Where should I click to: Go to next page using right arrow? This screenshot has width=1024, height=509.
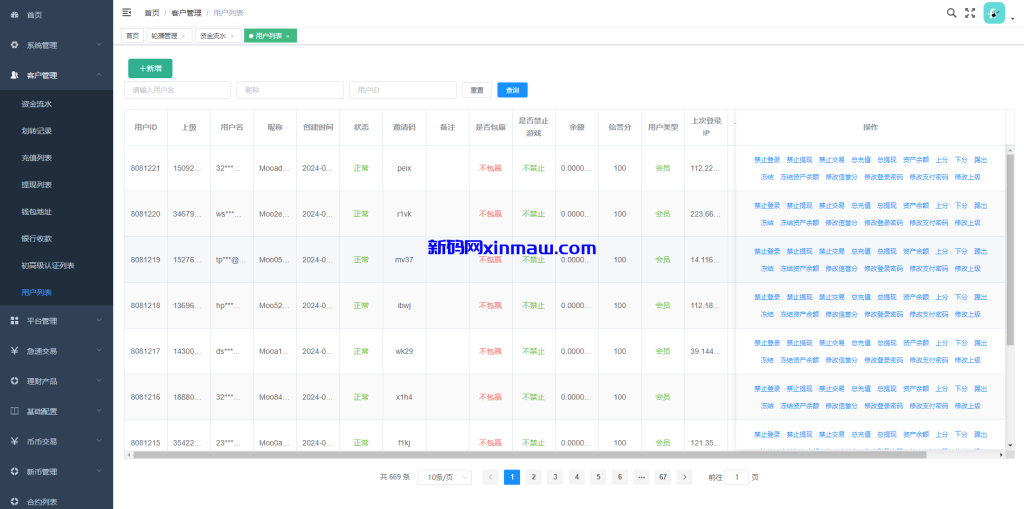pos(684,477)
